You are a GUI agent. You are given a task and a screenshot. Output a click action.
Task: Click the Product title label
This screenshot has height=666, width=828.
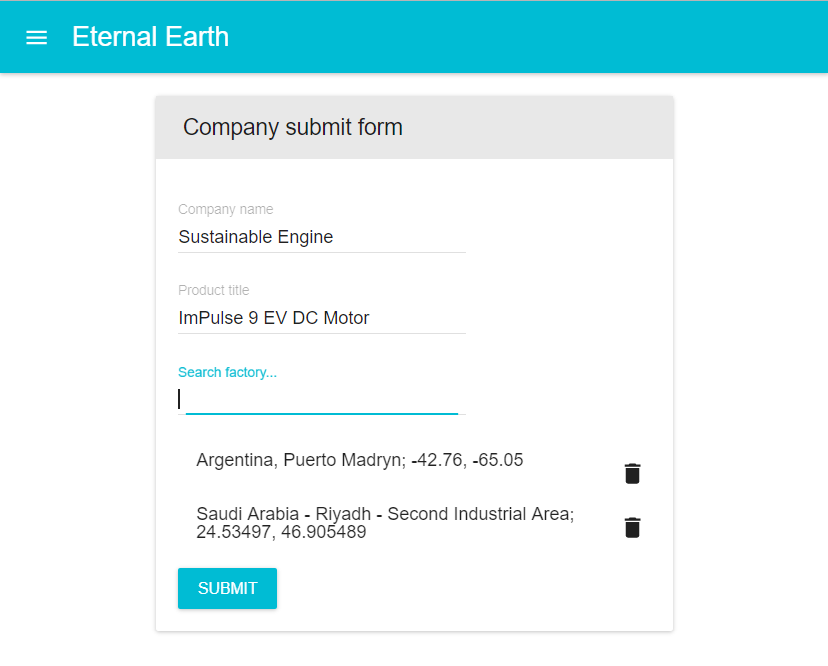click(213, 290)
